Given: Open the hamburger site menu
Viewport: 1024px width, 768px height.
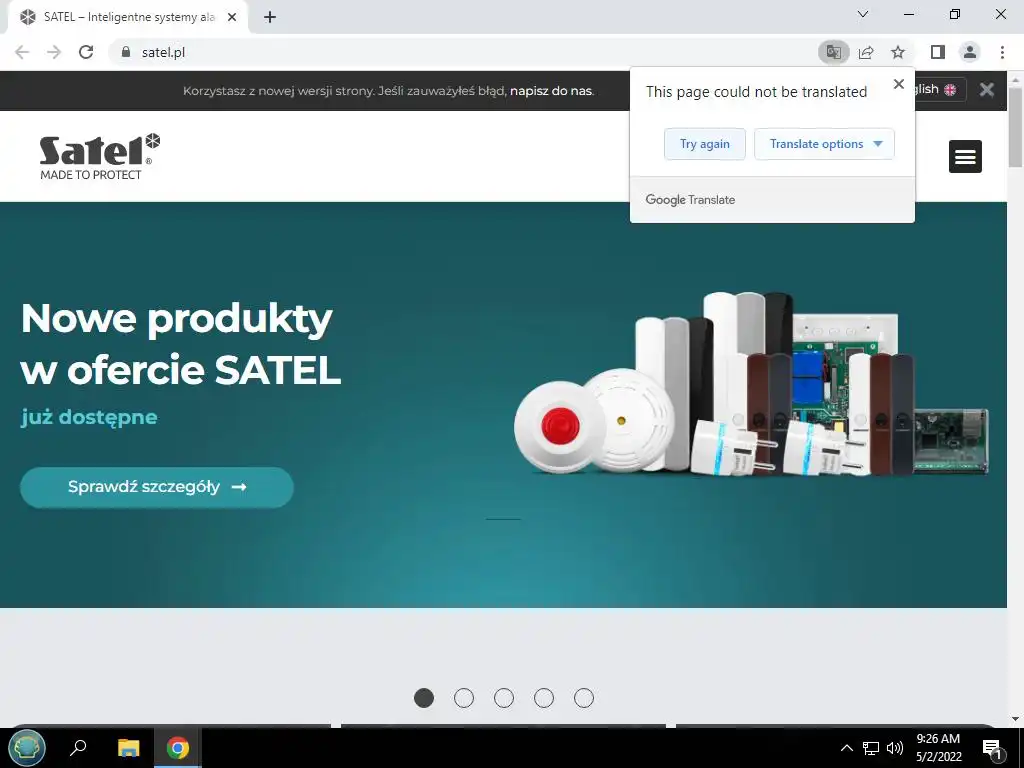Looking at the screenshot, I should (x=965, y=157).
